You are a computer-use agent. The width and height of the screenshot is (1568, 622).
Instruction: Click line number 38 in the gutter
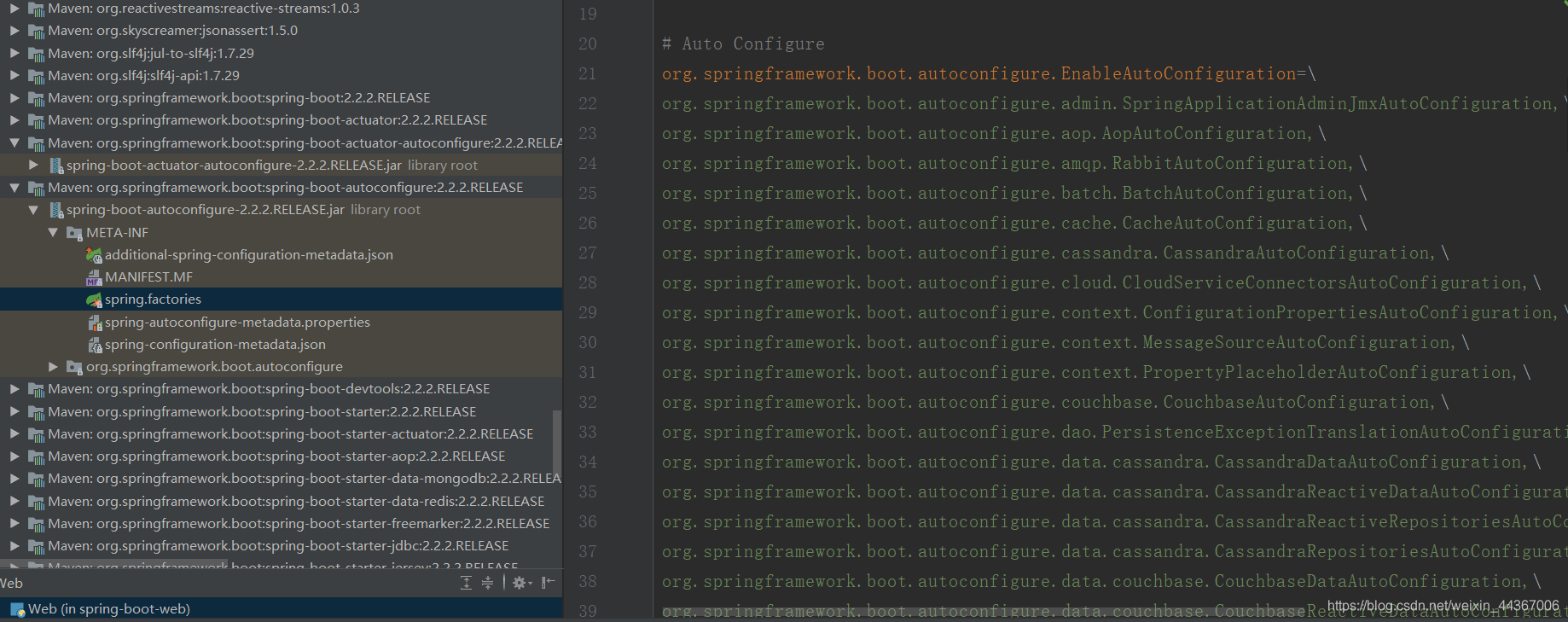588,581
